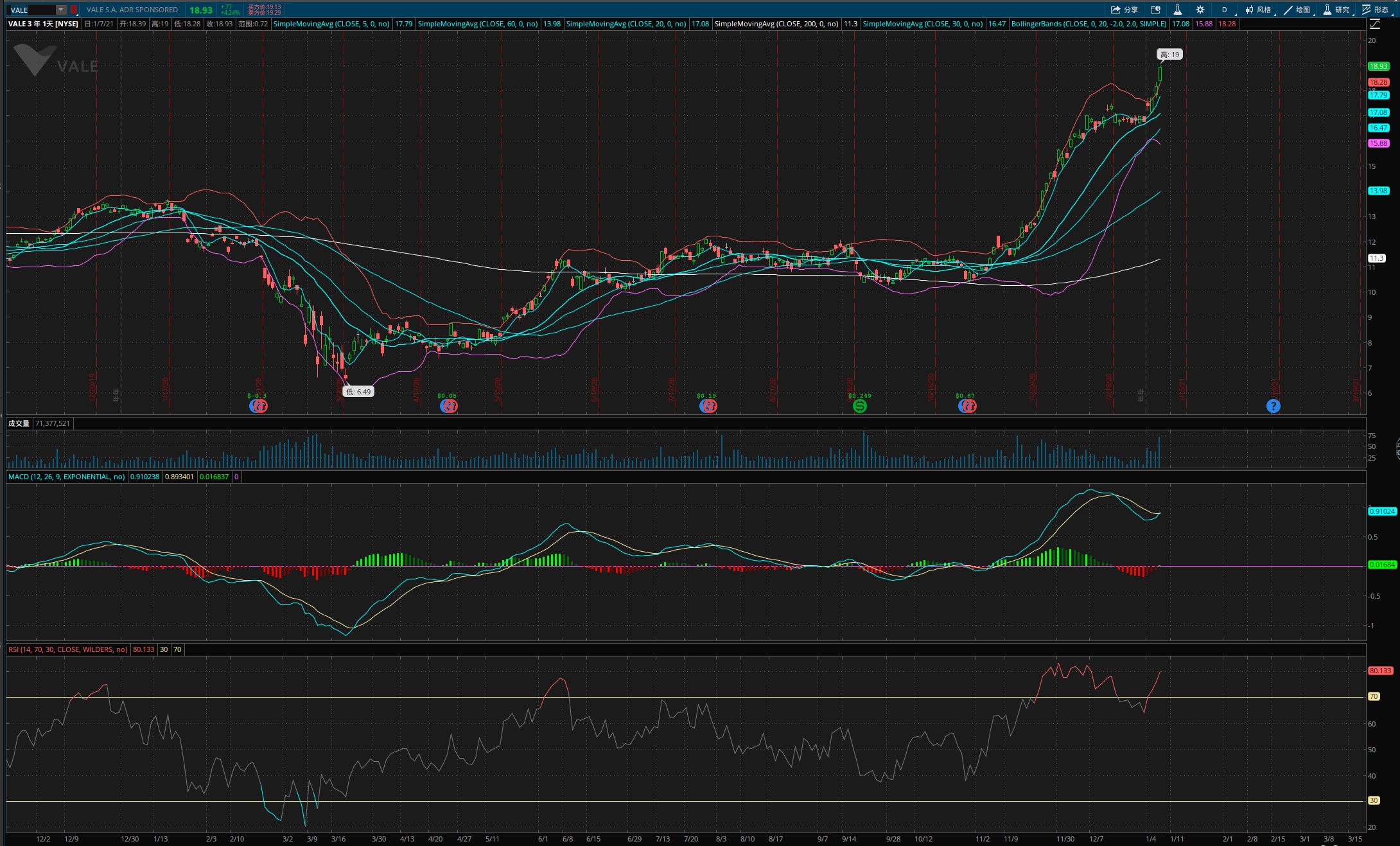
Task: Click the Share (分享) icon
Action: [x=1124, y=10]
